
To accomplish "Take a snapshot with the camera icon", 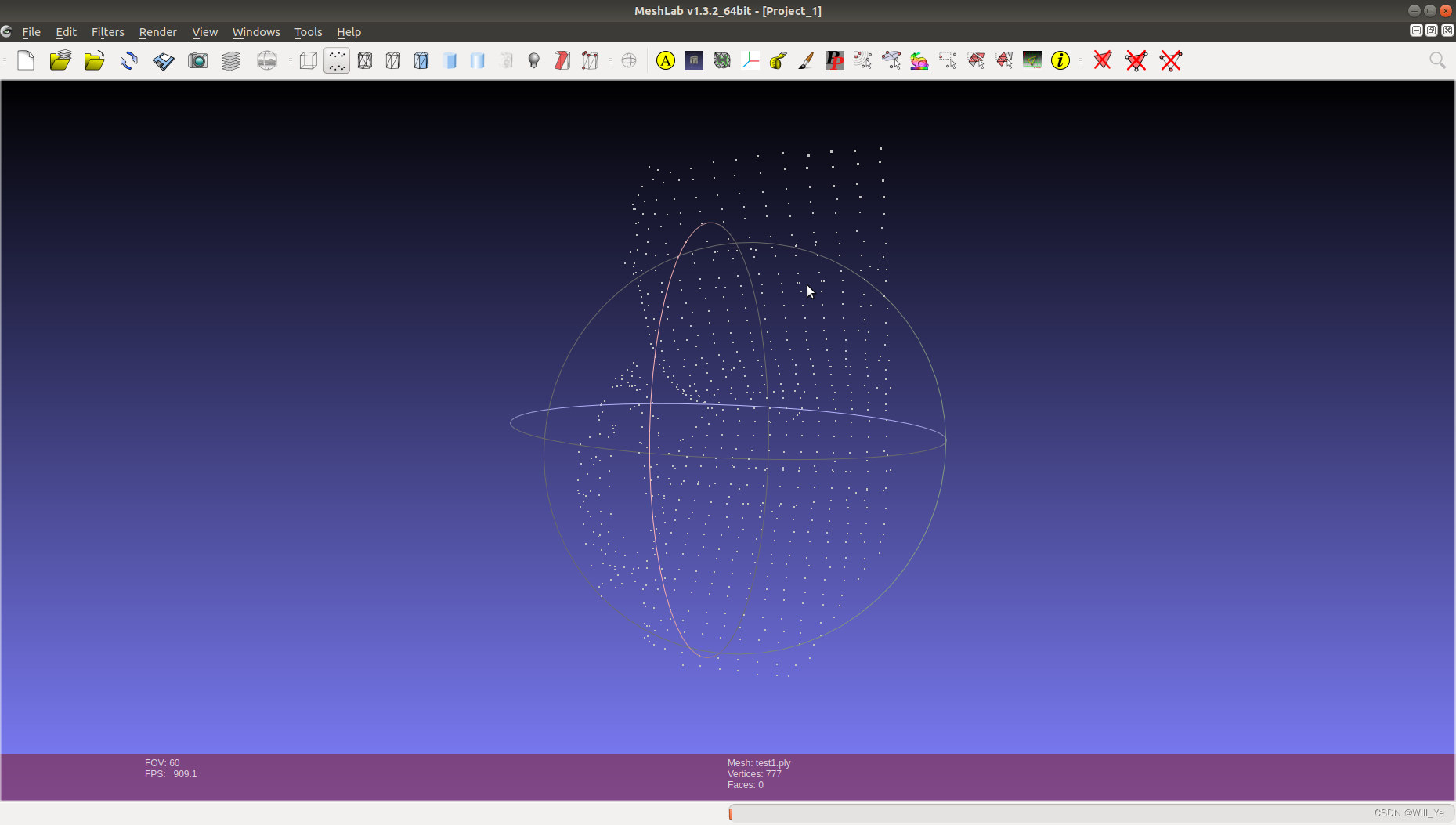I will [x=198, y=60].
